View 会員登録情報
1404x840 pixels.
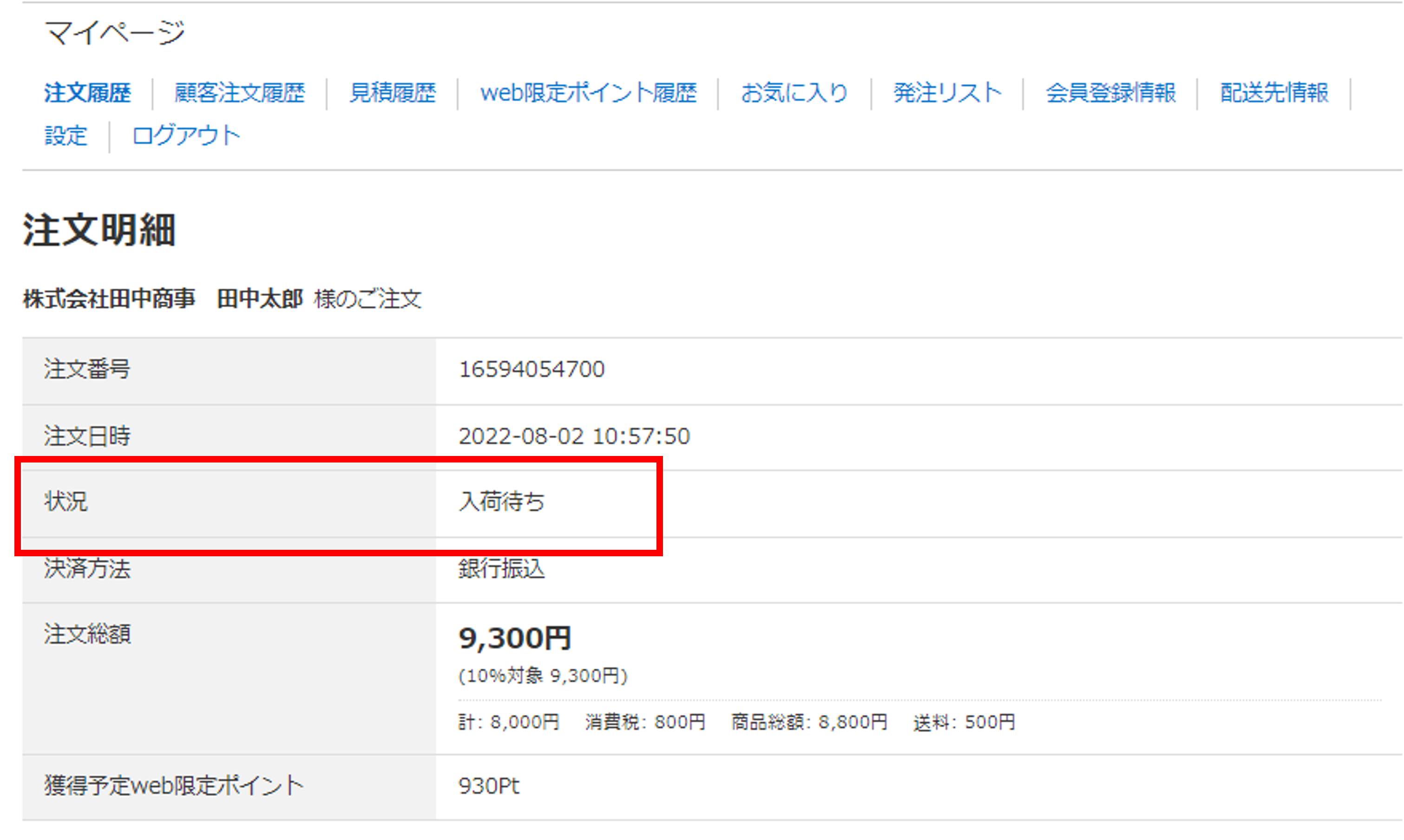(1111, 92)
